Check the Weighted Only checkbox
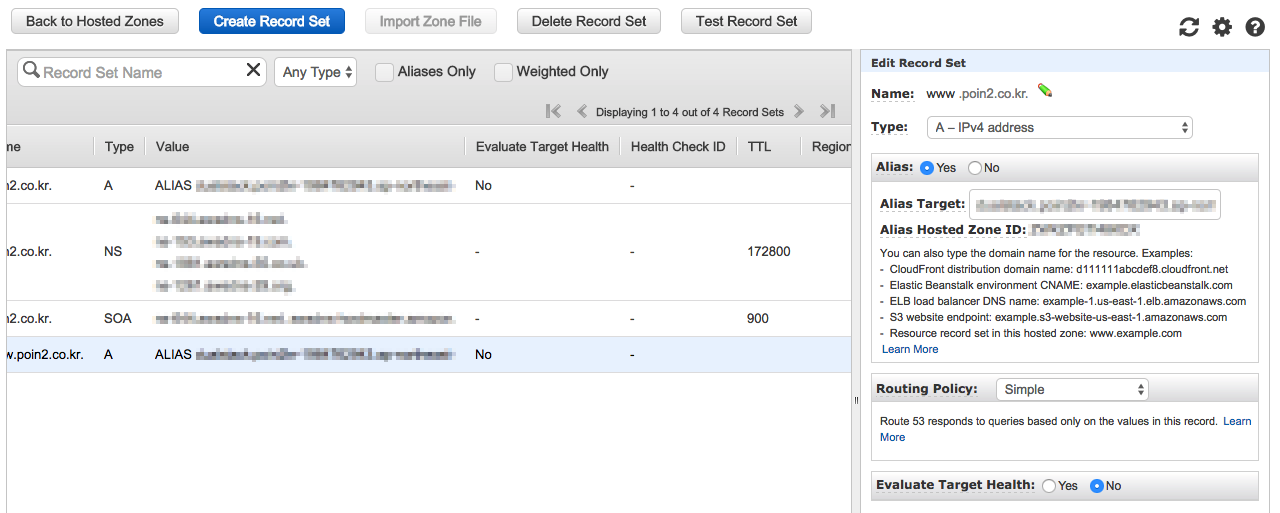The image size is (1280, 513). point(503,72)
